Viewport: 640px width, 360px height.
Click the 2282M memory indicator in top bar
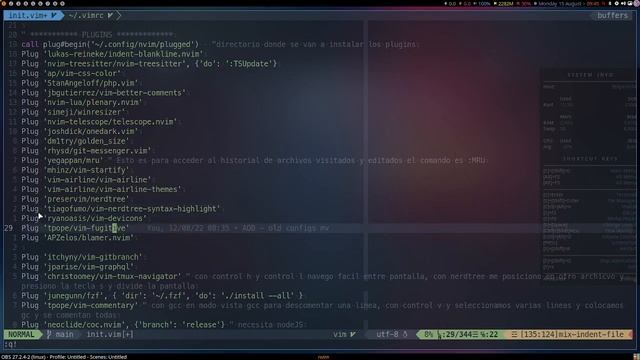(505, 4)
